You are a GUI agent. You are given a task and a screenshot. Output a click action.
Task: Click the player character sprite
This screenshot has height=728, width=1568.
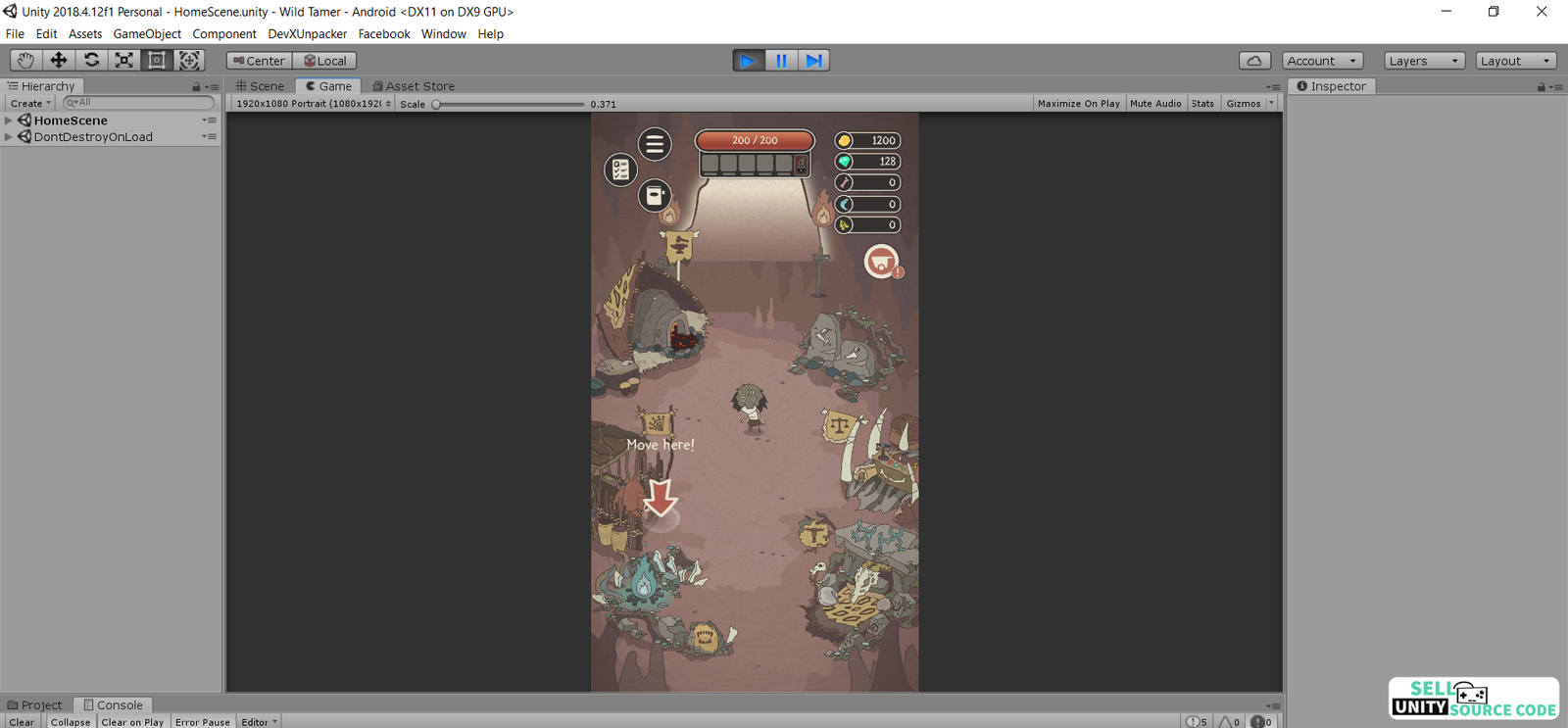click(x=751, y=408)
